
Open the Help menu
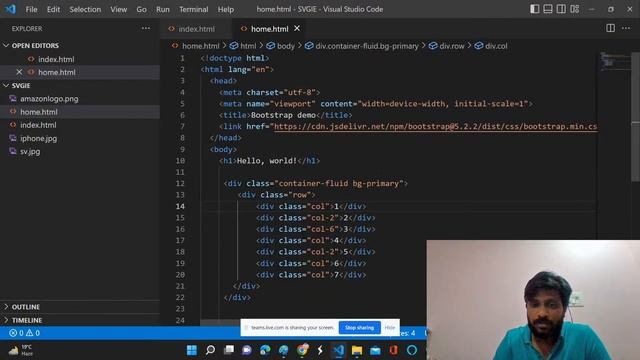226,9
